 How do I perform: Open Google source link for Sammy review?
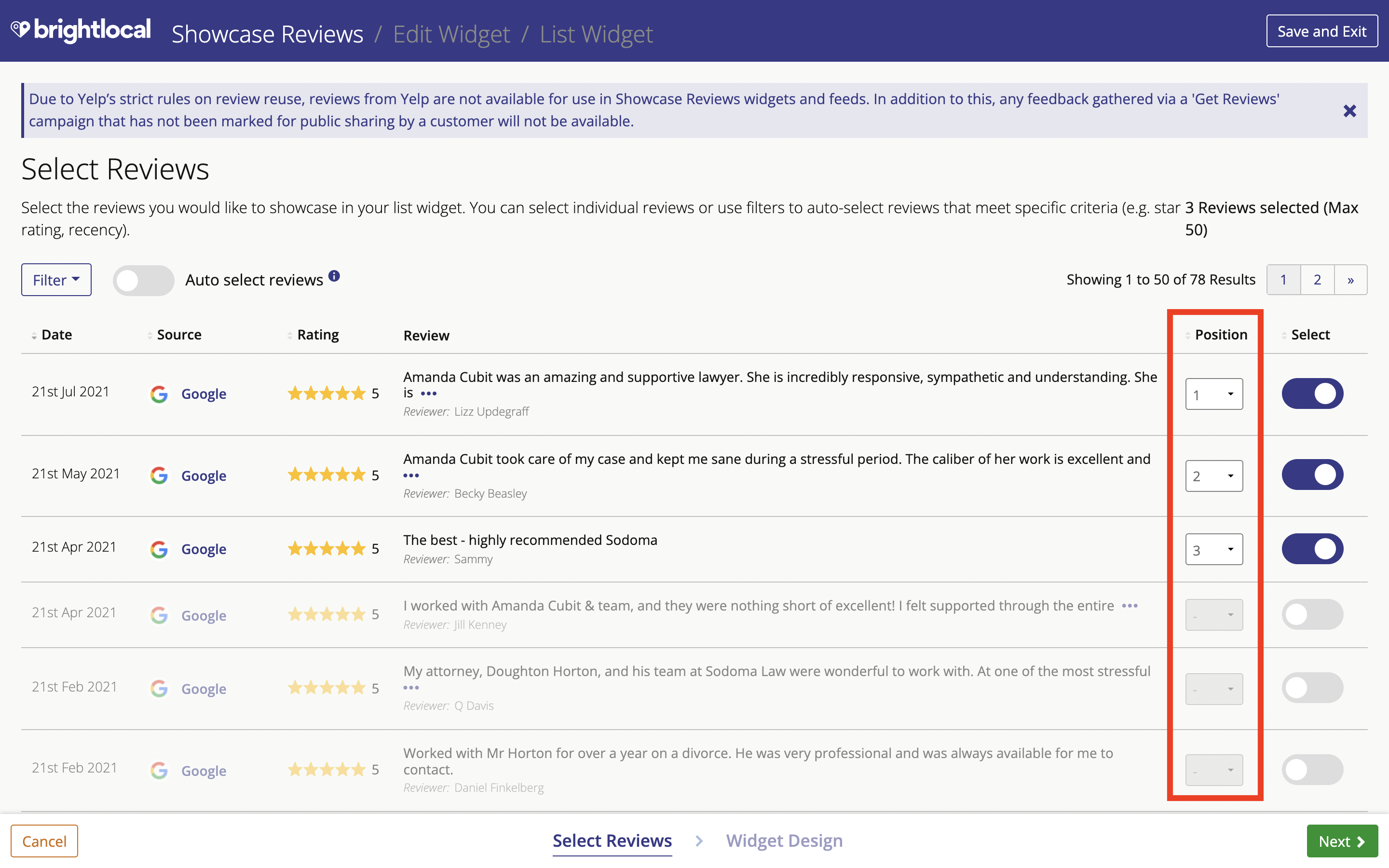[x=204, y=549]
